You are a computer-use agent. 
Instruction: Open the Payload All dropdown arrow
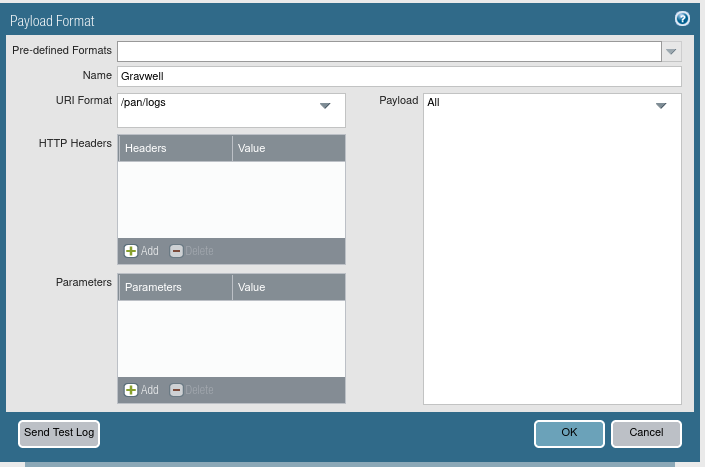661,106
